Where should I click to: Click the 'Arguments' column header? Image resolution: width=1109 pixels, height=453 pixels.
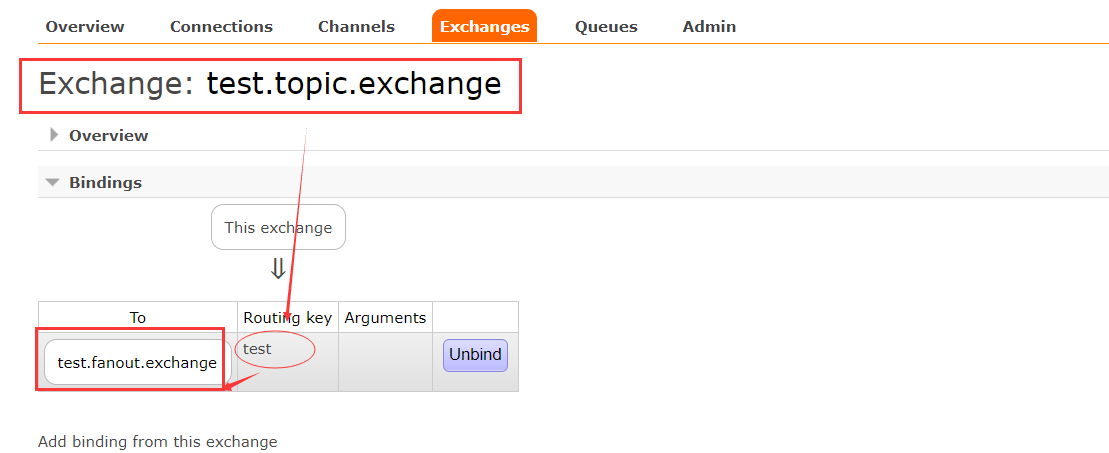[385, 318]
